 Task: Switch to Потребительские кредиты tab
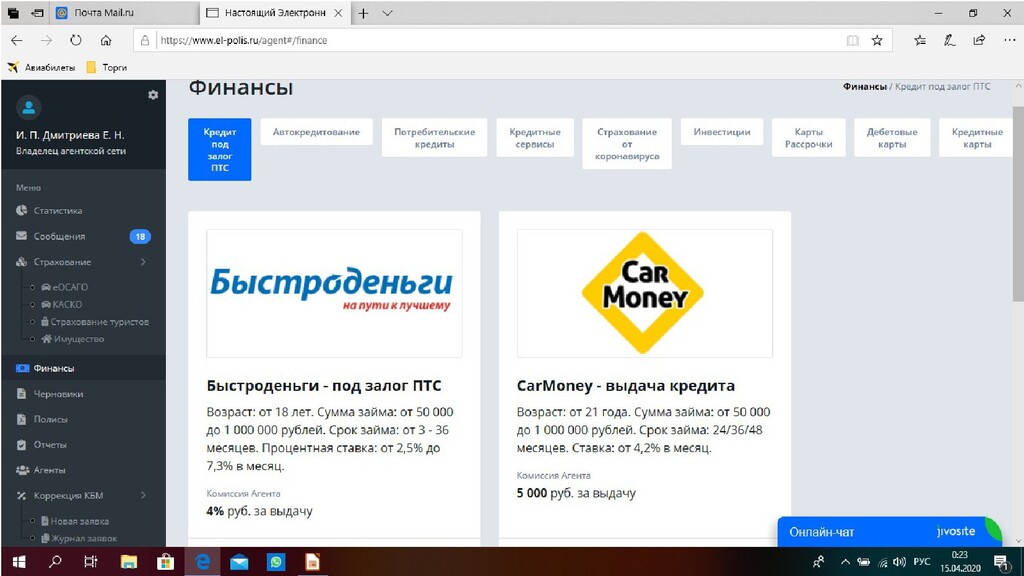[434, 137]
